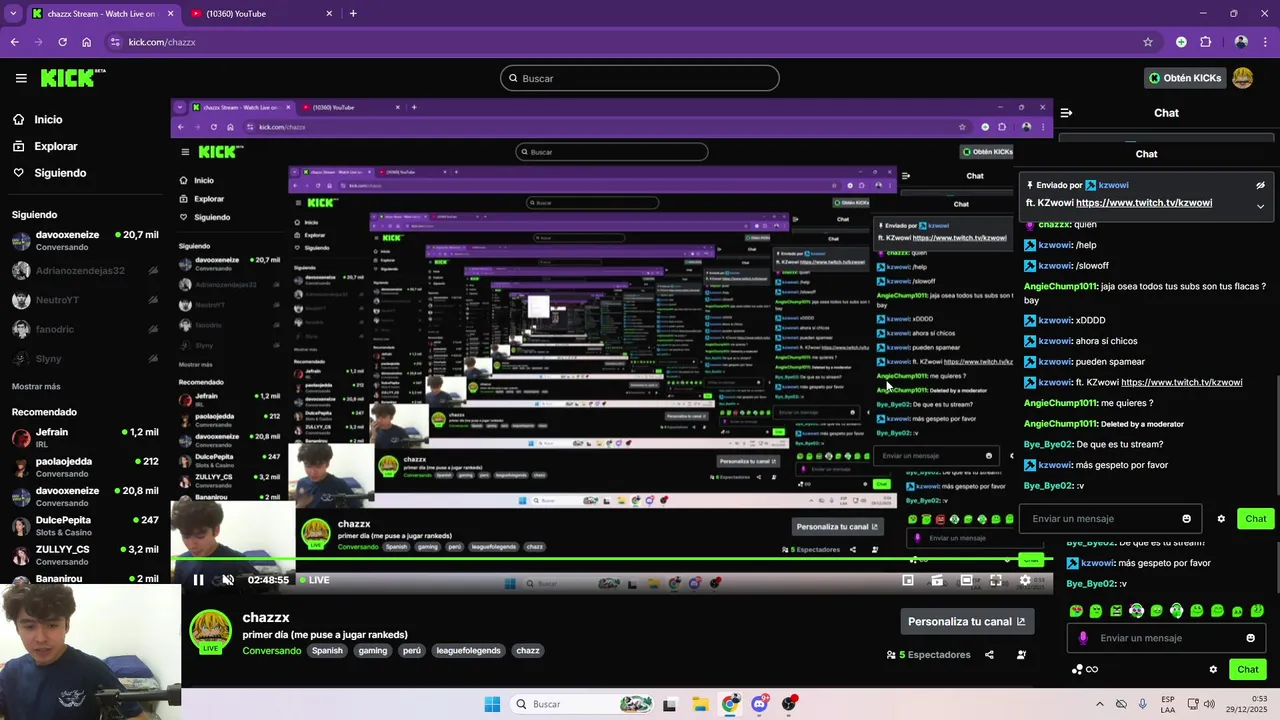Image resolution: width=1280 pixels, height=720 pixels.
Task: Click the Obtén KICKs button
Action: tap(1185, 78)
